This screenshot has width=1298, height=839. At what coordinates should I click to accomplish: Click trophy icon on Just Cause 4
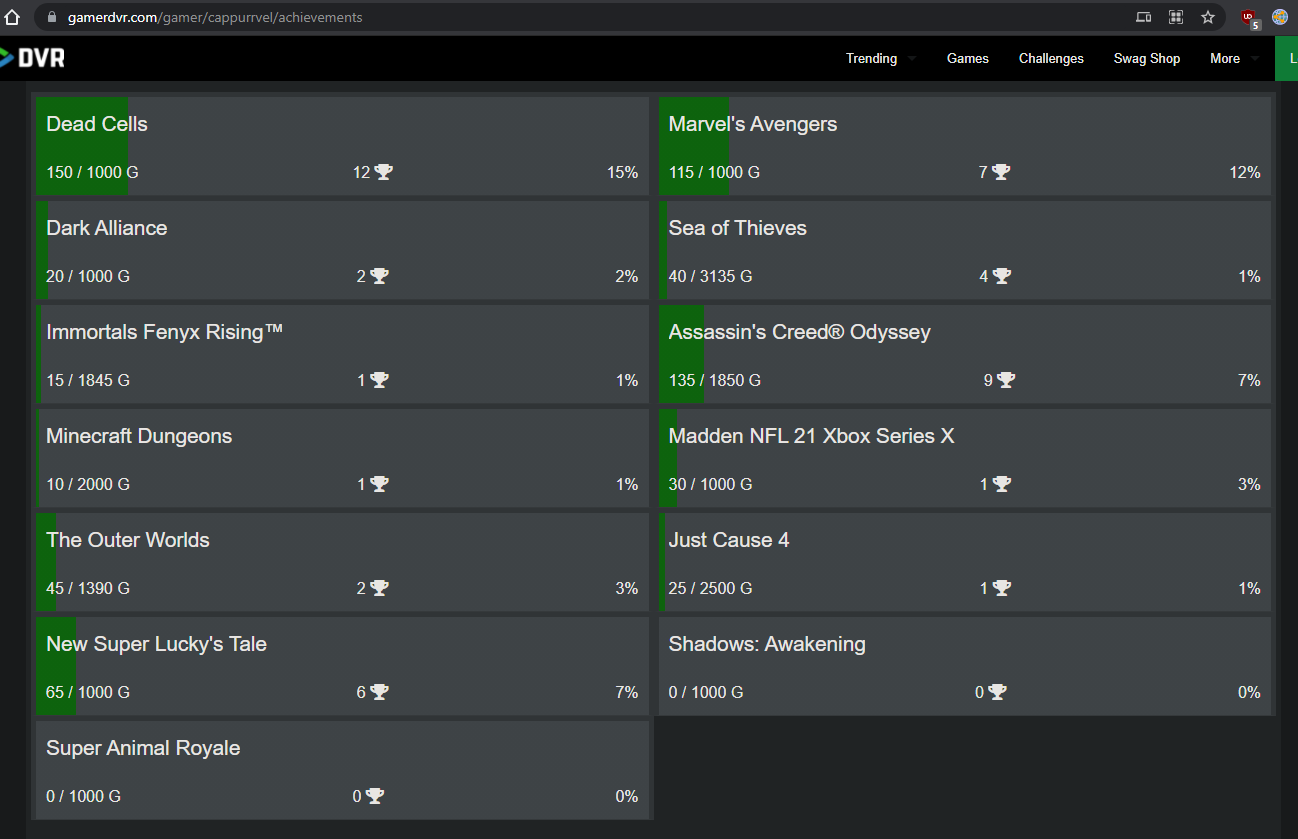pos(1001,588)
